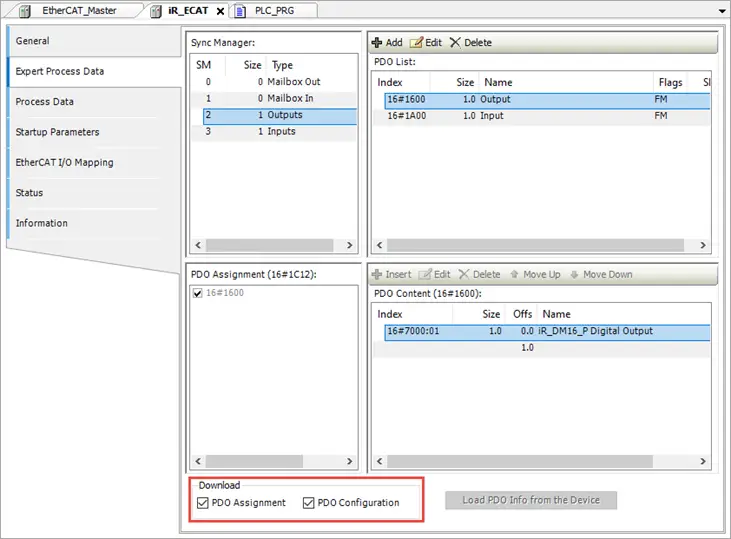The image size is (731, 539).
Task: Click the Delete X icon above PDO Content
Action: (x=464, y=274)
